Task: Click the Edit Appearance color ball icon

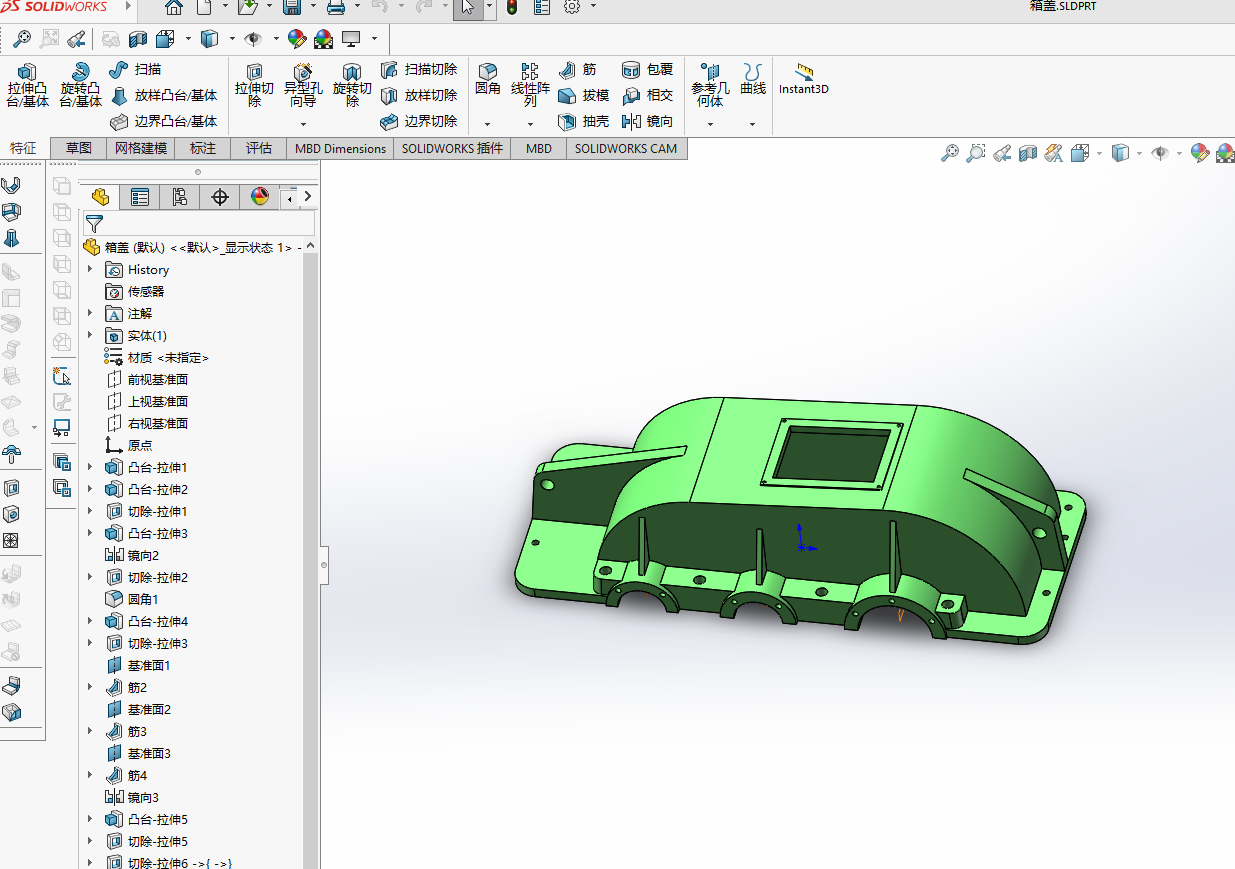Action: coord(1199,153)
